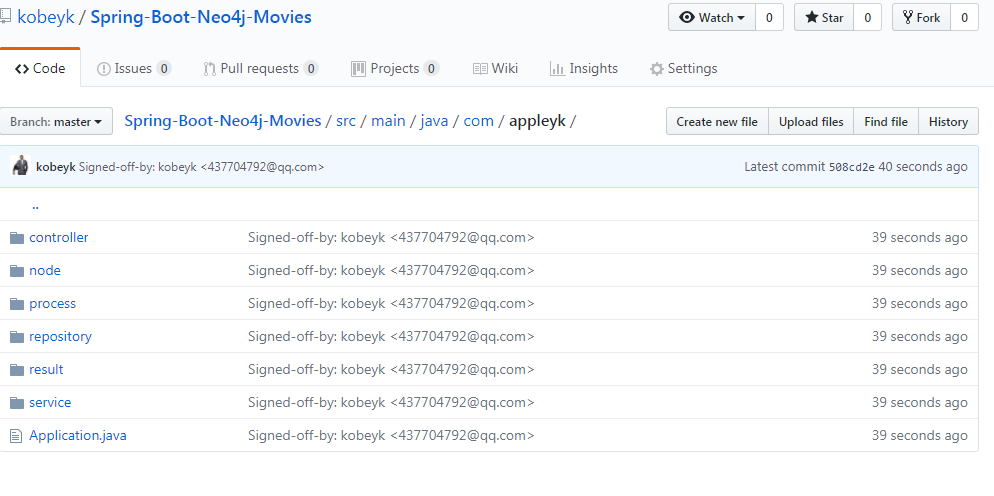
Task: Go to Spring-Boot-Neo4j-Movies in breadcrumb
Action: tap(223, 121)
